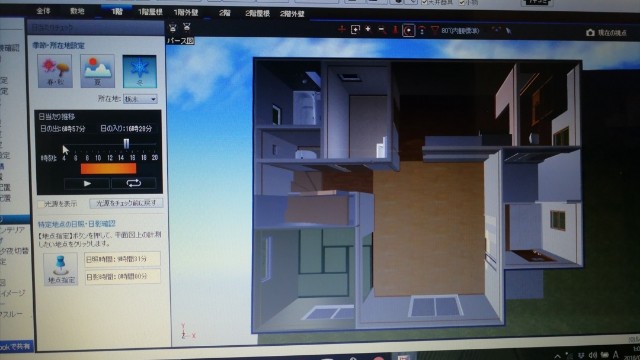Open the speaker volume tray icon
640x360 pixels.
(x=593, y=356)
